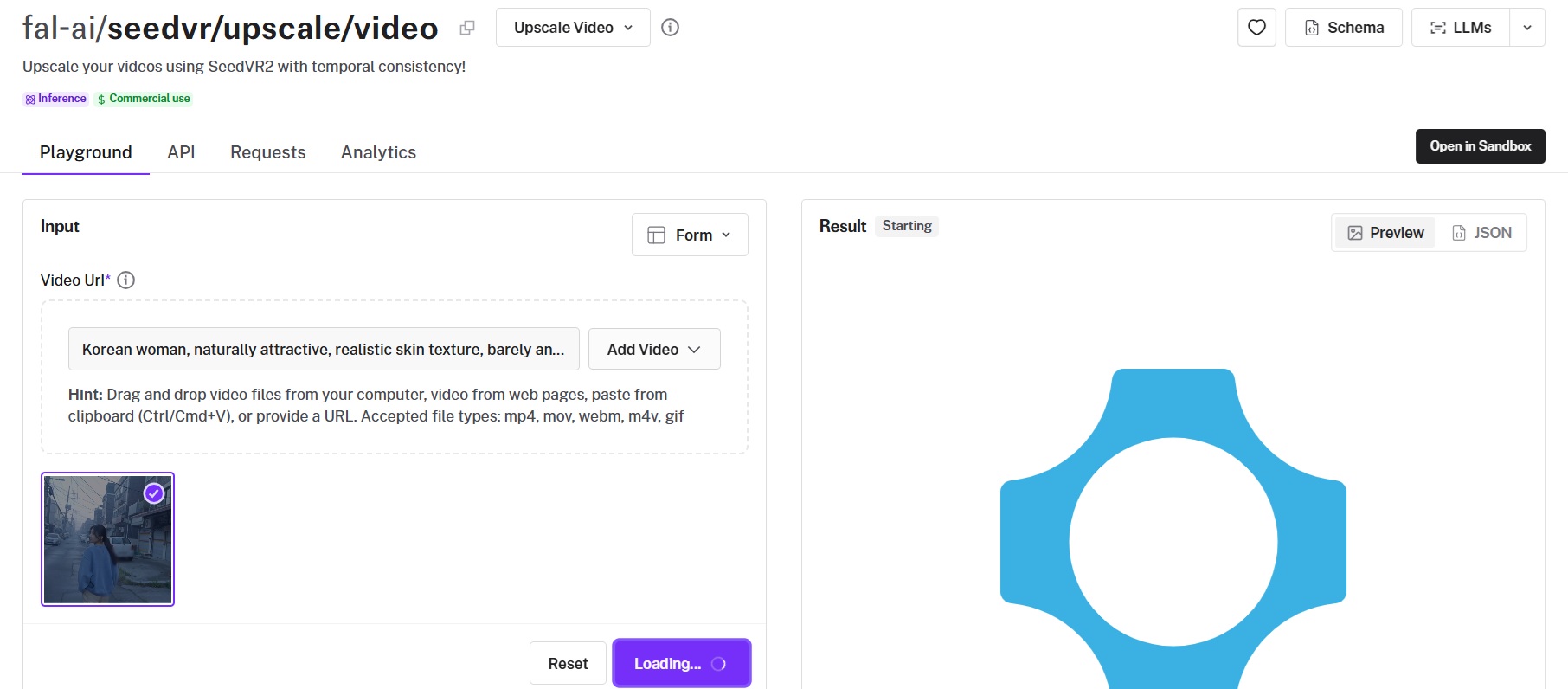The image size is (1568, 689).
Task: Click the Video Url field label
Action: 75,280
